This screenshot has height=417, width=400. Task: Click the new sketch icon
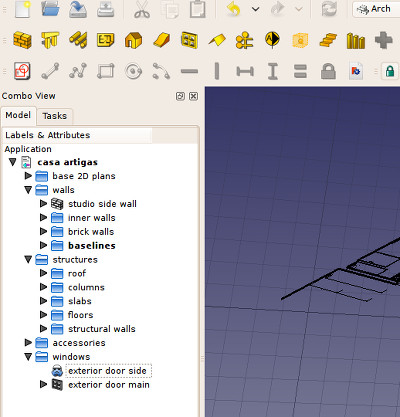22,71
